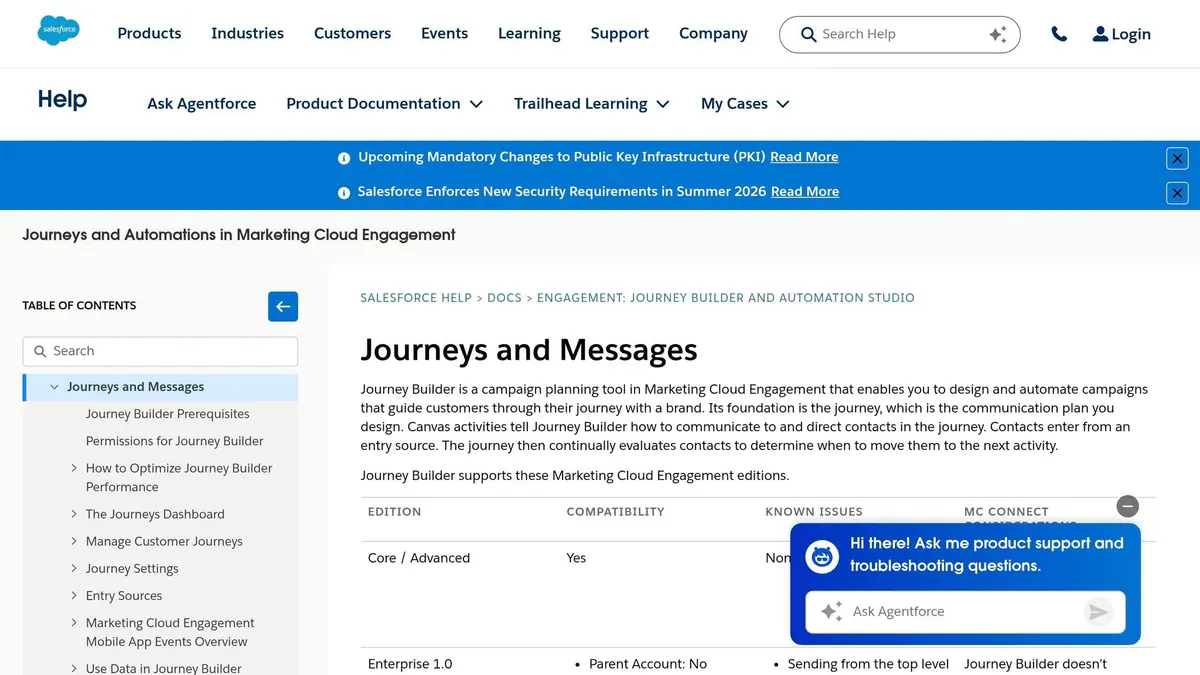
Task: Close the New Security Requirements banner
Action: (x=1177, y=193)
